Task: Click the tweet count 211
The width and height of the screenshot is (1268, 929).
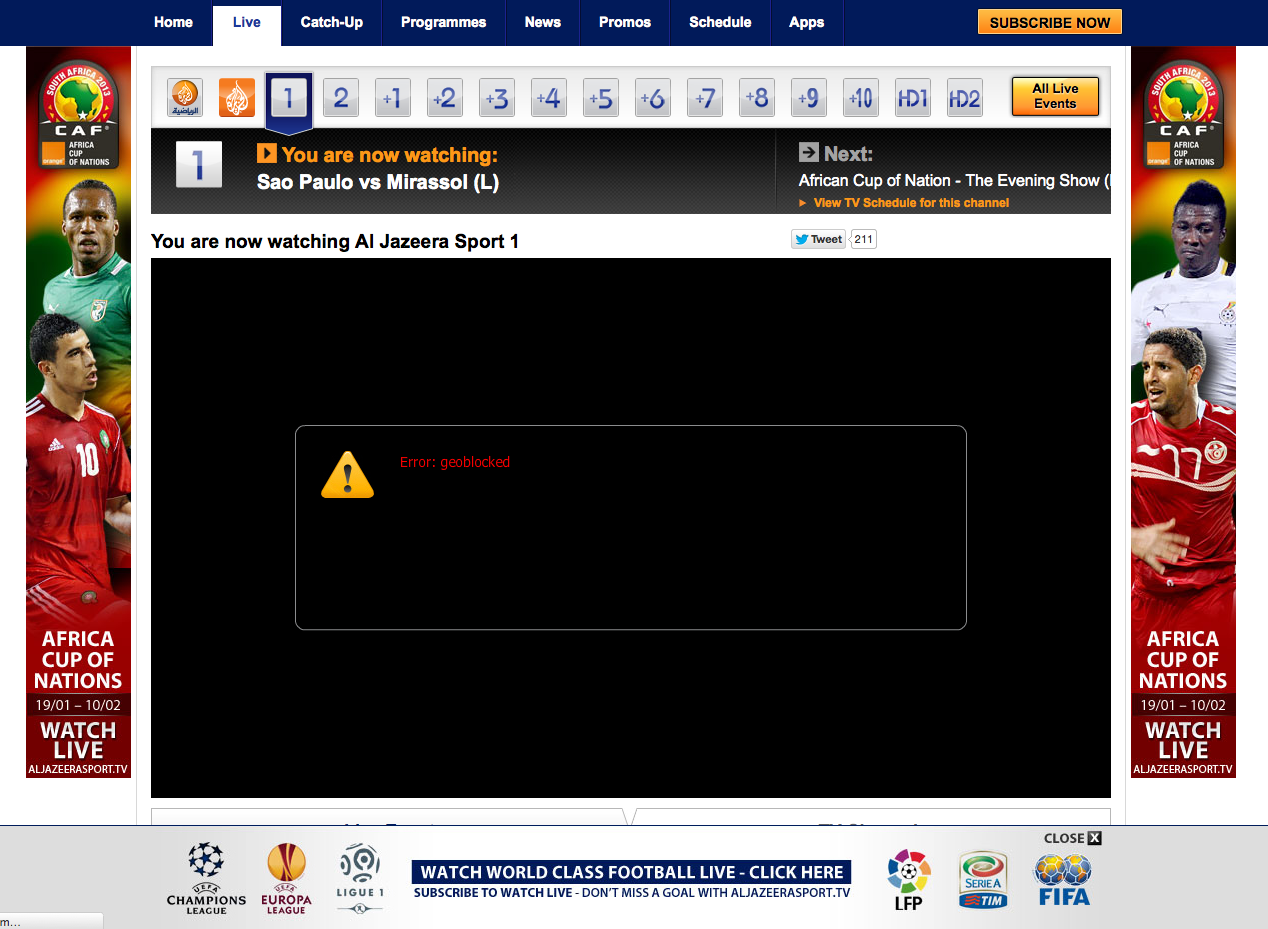Action: click(863, 240)
